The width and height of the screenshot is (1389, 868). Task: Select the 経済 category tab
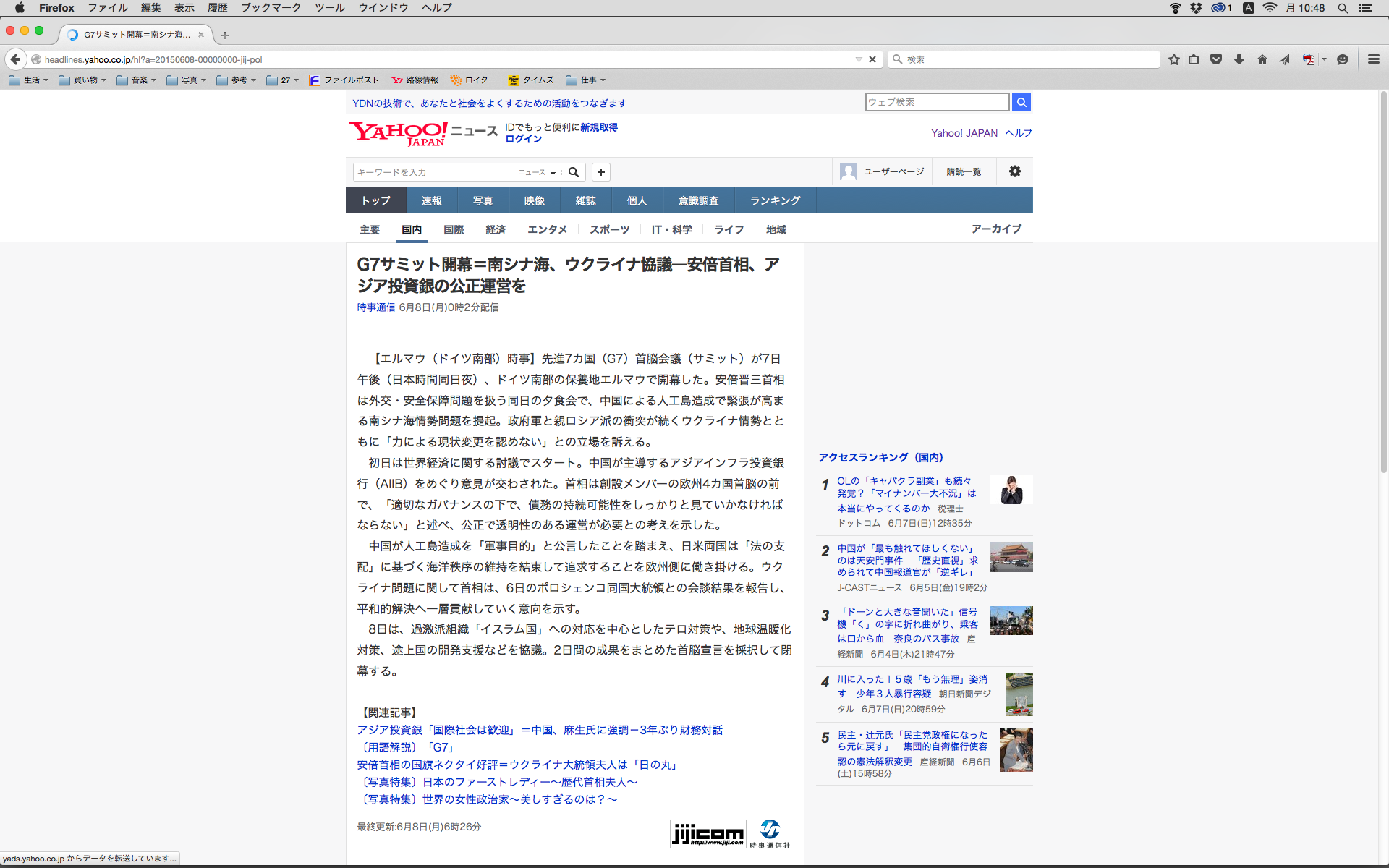[x=496, y=229]
